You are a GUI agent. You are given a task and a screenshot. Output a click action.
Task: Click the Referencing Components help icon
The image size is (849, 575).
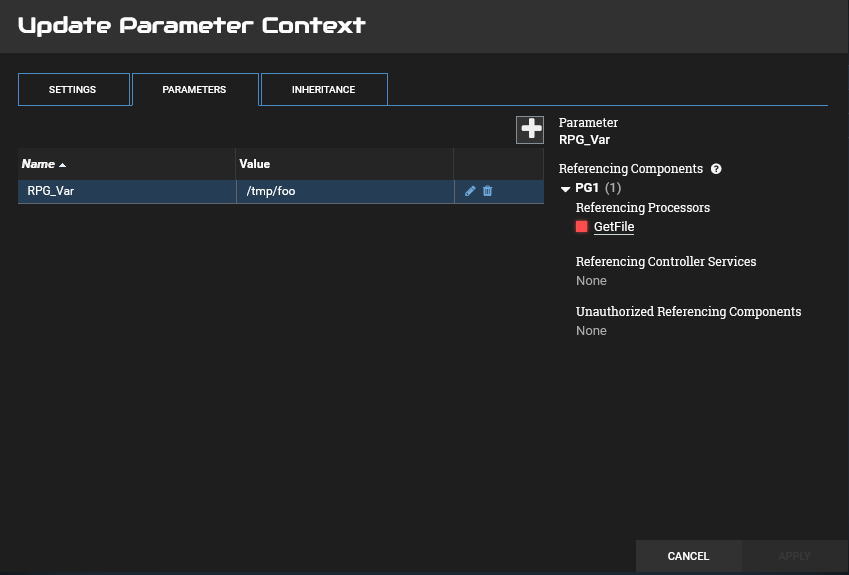click(x=716, y=169)
